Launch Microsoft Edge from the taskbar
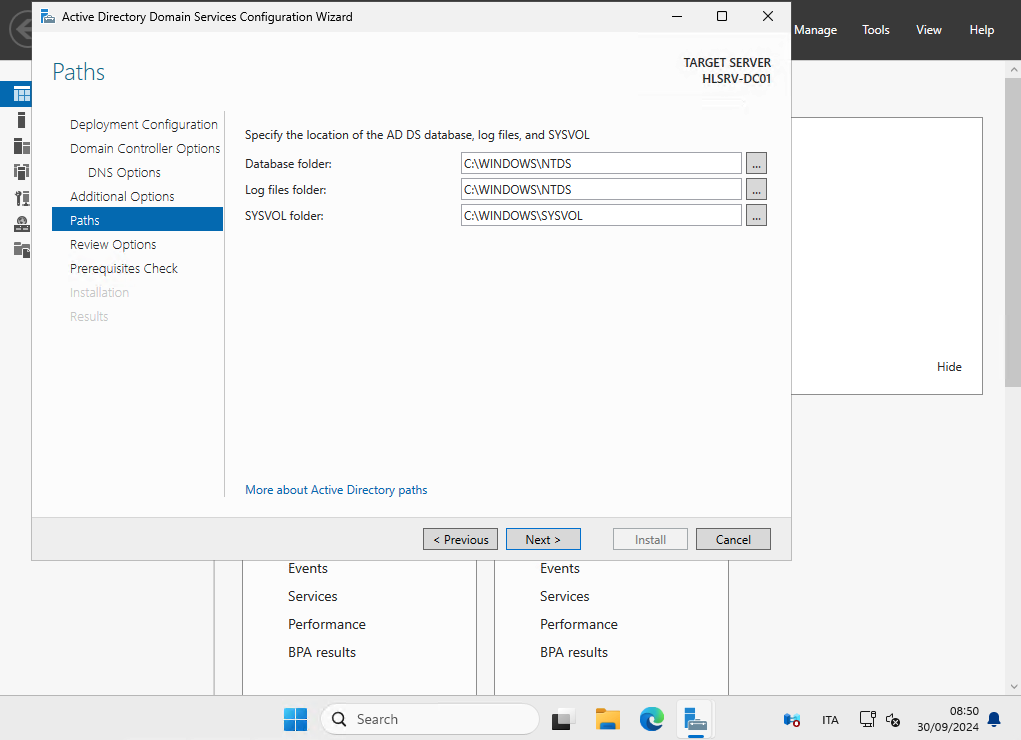 [652, 719]
